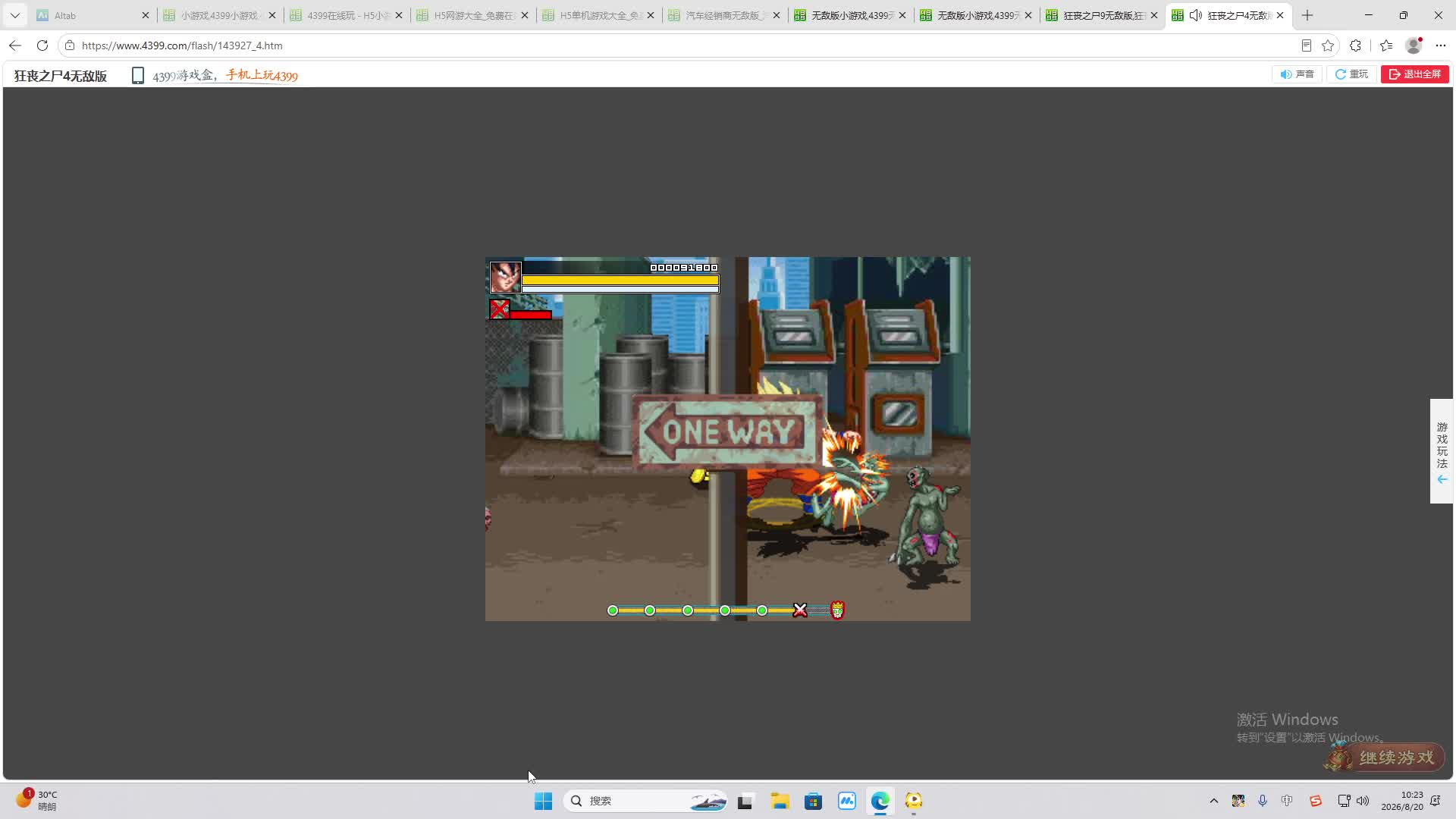Click the score counter in the game
Viewport: 1456px width, 819px height.
[683, 268]
